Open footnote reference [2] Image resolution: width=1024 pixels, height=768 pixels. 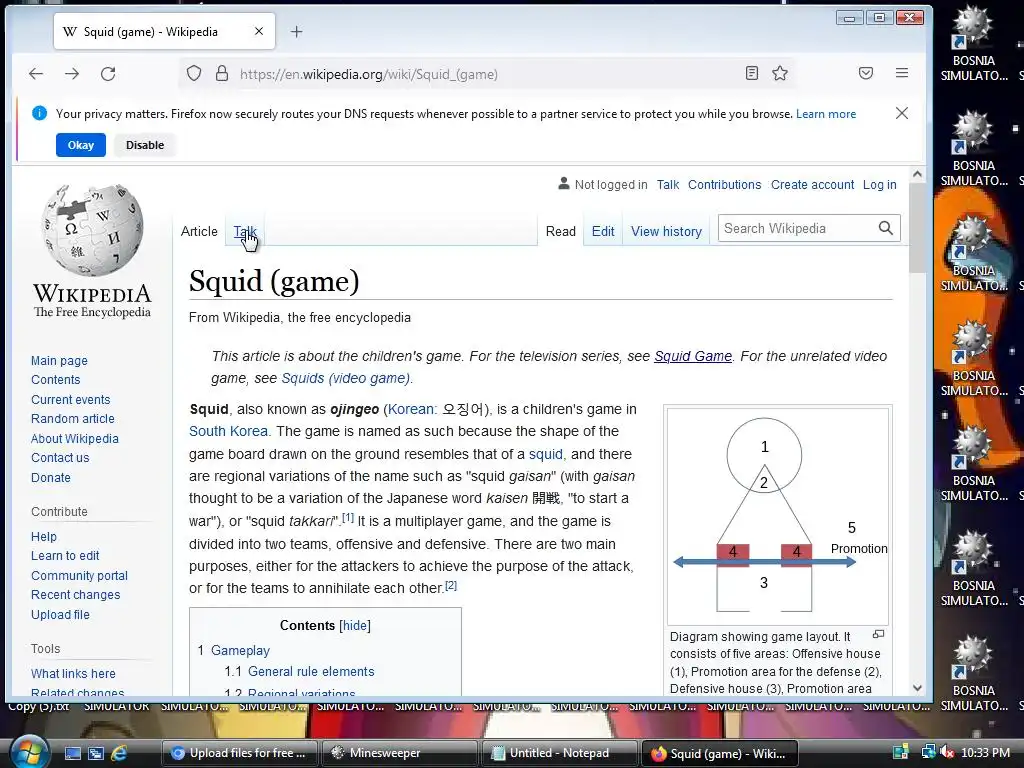click(x=451, y=585)
